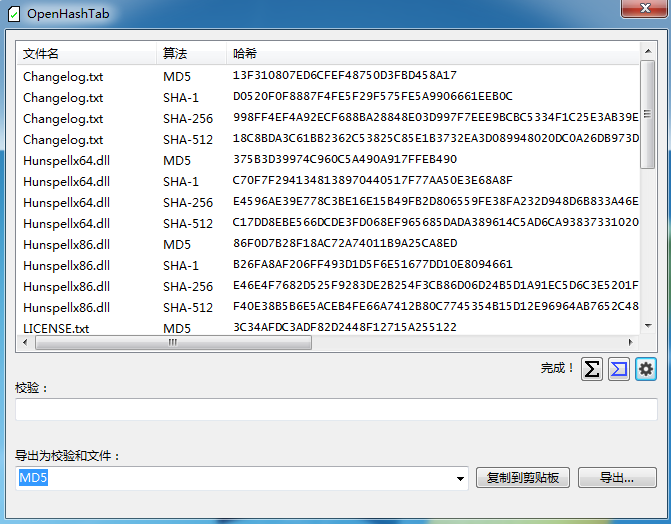Click the horizontal scrollbar right arrow
Viewport: 671px width, 524px height.
tap(631, 342)
